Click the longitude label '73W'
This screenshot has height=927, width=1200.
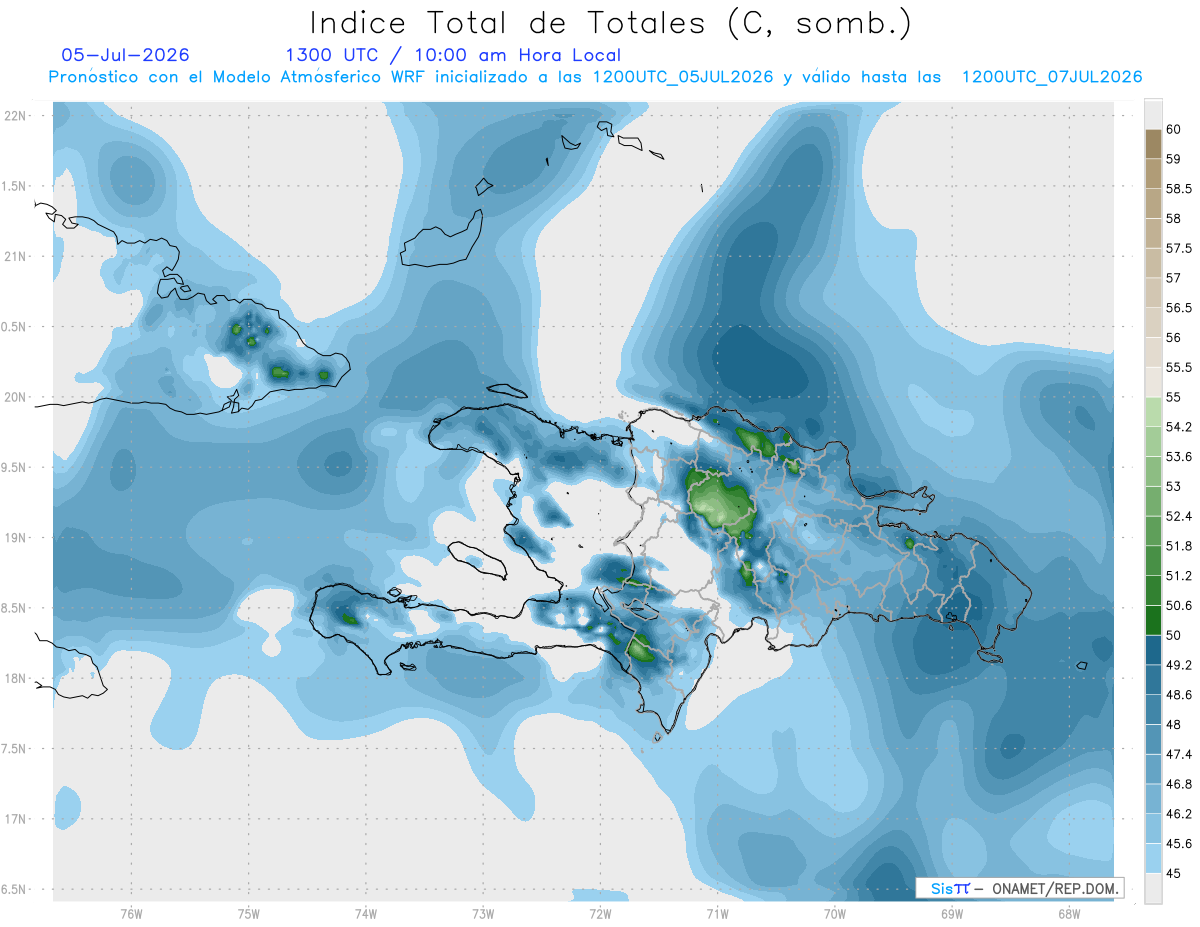click(483, 913)
